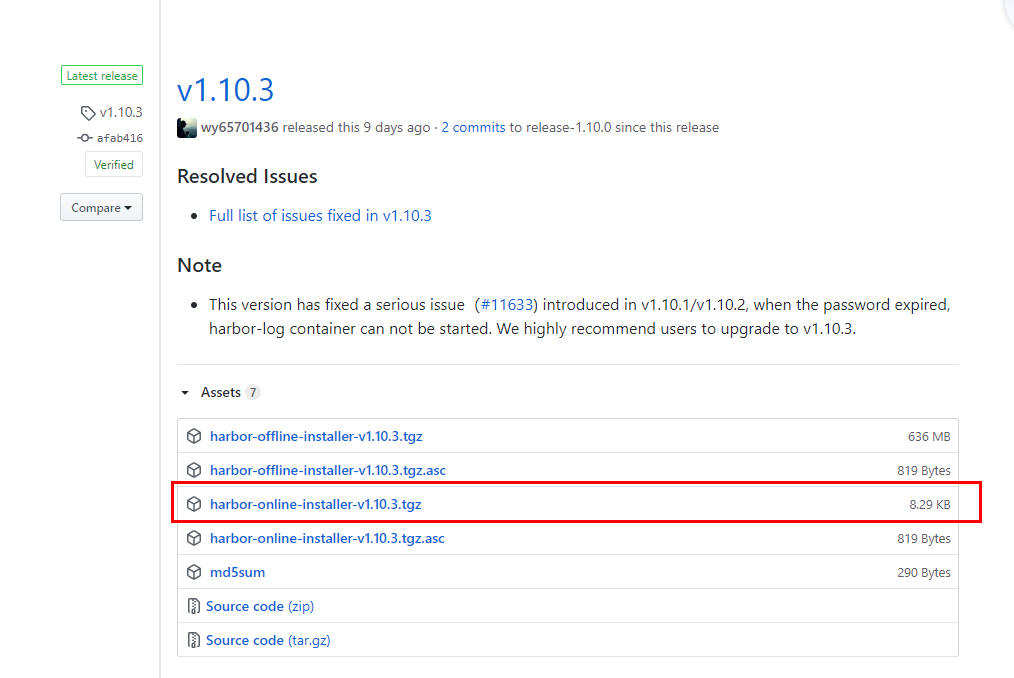Viewport: 1014px width, 678px height.
Task: Download harbor-offline-installer-v1.10.3.tgz.asc signature
Action: (328, 470)
